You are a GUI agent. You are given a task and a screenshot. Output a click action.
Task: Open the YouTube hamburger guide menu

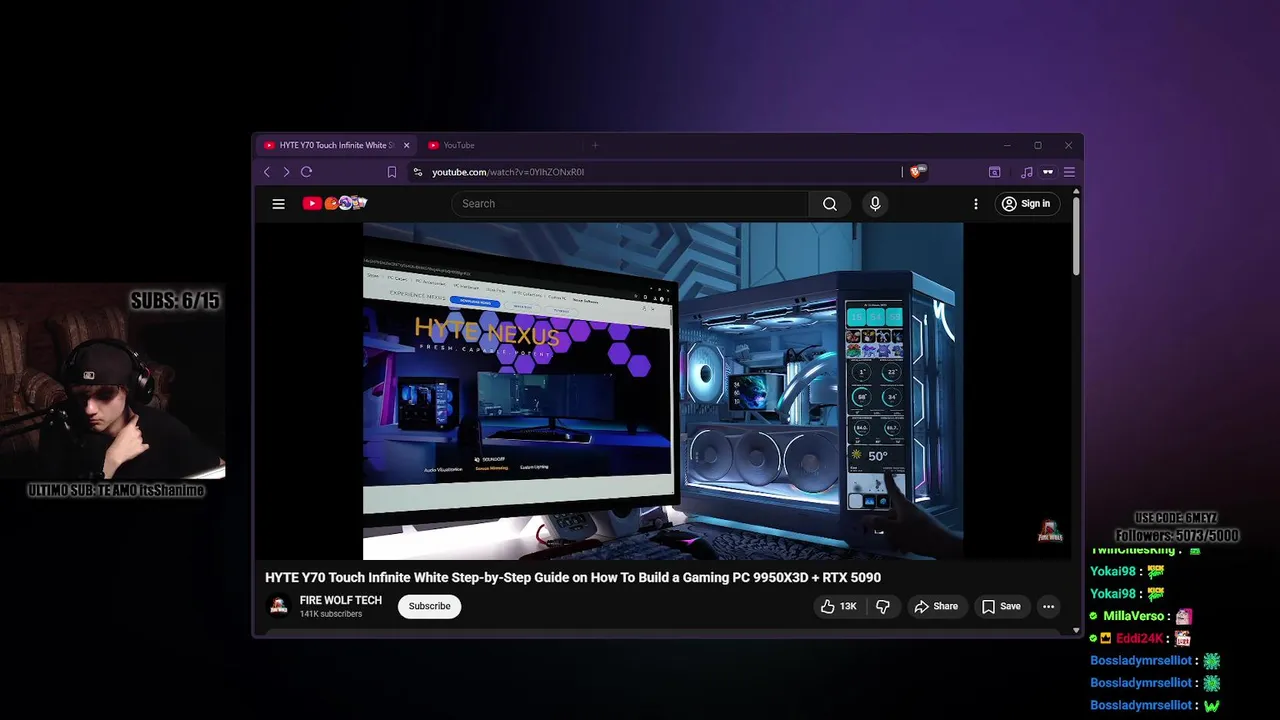pyautogui.click(x=278, y=204)
